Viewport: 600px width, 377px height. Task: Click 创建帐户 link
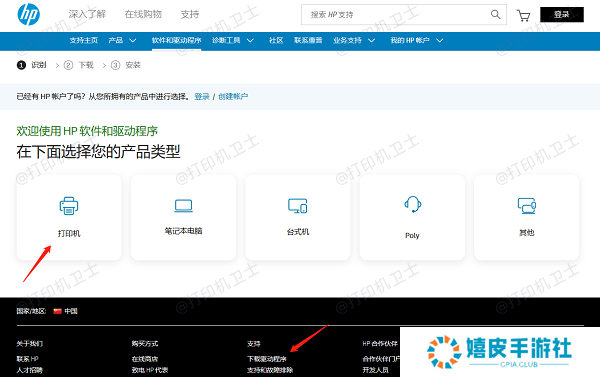[233, 96]
